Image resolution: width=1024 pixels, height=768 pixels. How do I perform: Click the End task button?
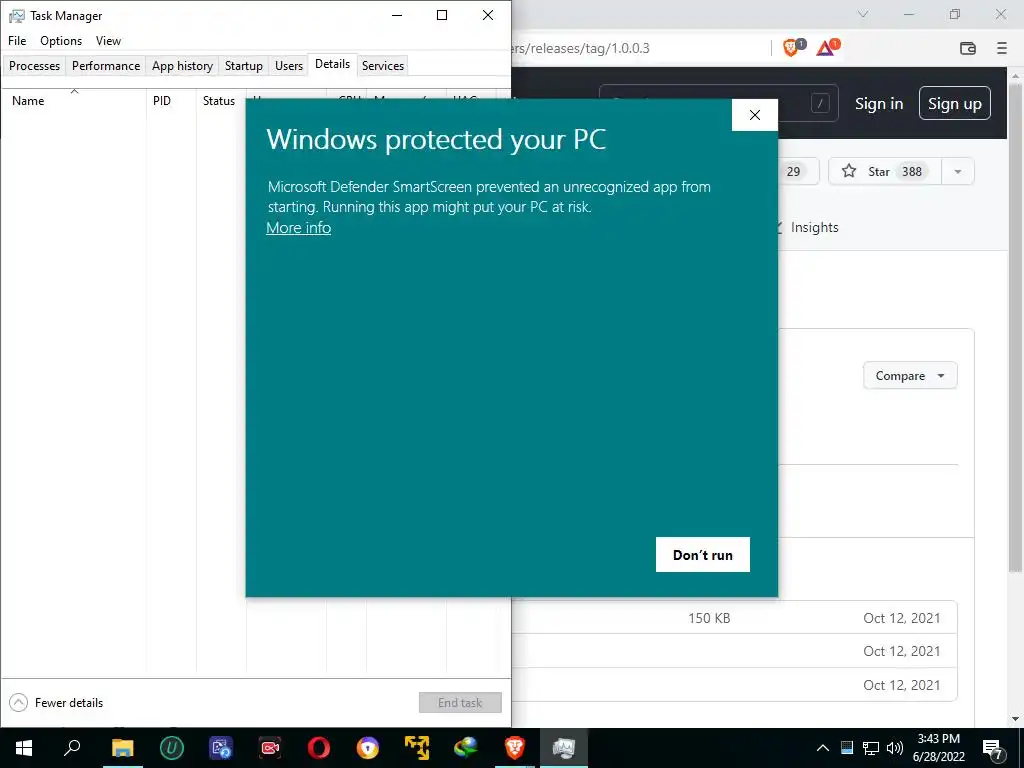coord(460,703)
